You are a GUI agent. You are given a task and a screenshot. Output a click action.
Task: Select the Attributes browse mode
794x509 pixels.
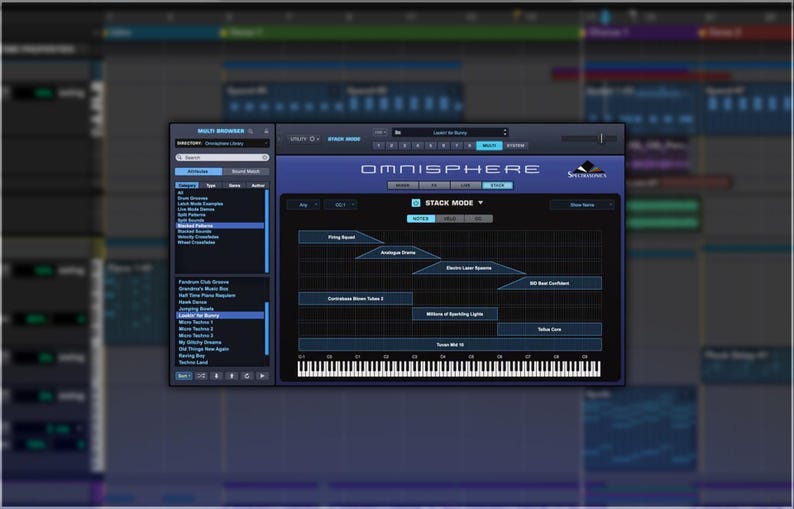[x=198, y=172]
